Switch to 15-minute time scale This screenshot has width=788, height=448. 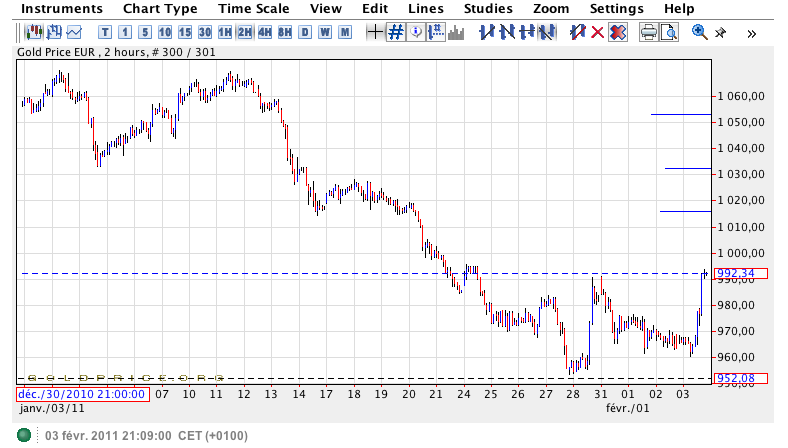pos(185,33)
